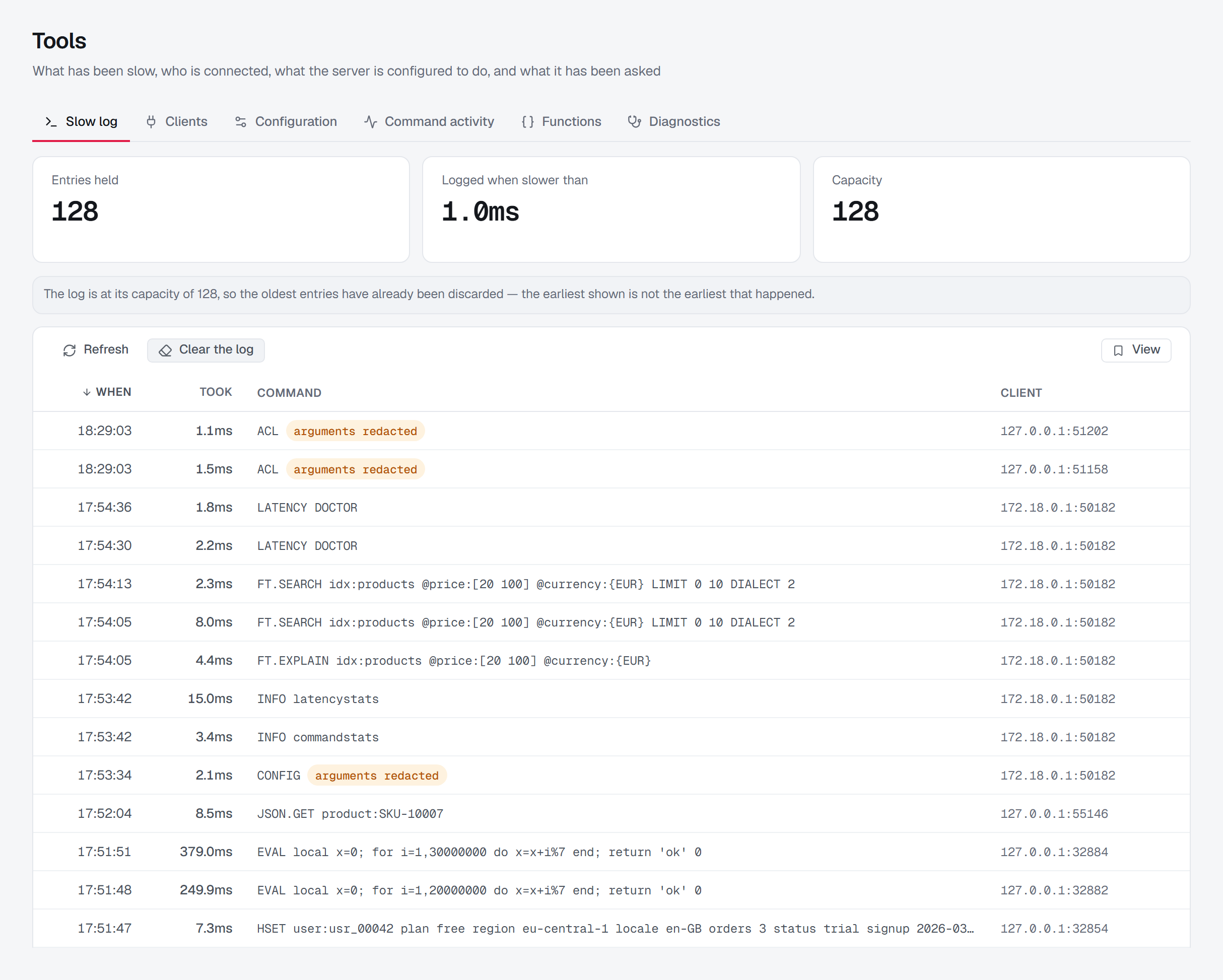This screenshot has width=1223, height=980.
Task: Go to the Command activity tab
Action: point(429,121)
